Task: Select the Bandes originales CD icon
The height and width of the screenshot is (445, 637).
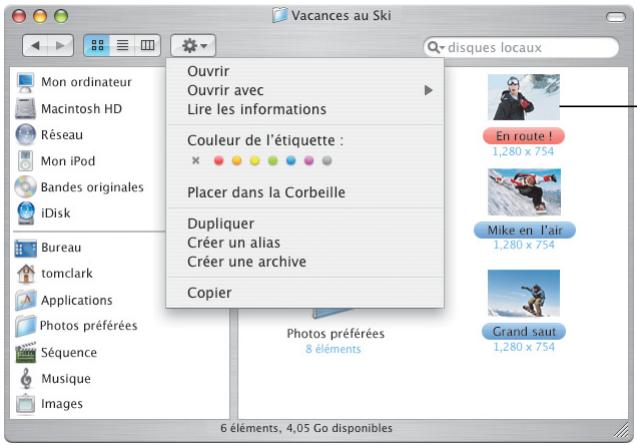Action: [25, 187]
